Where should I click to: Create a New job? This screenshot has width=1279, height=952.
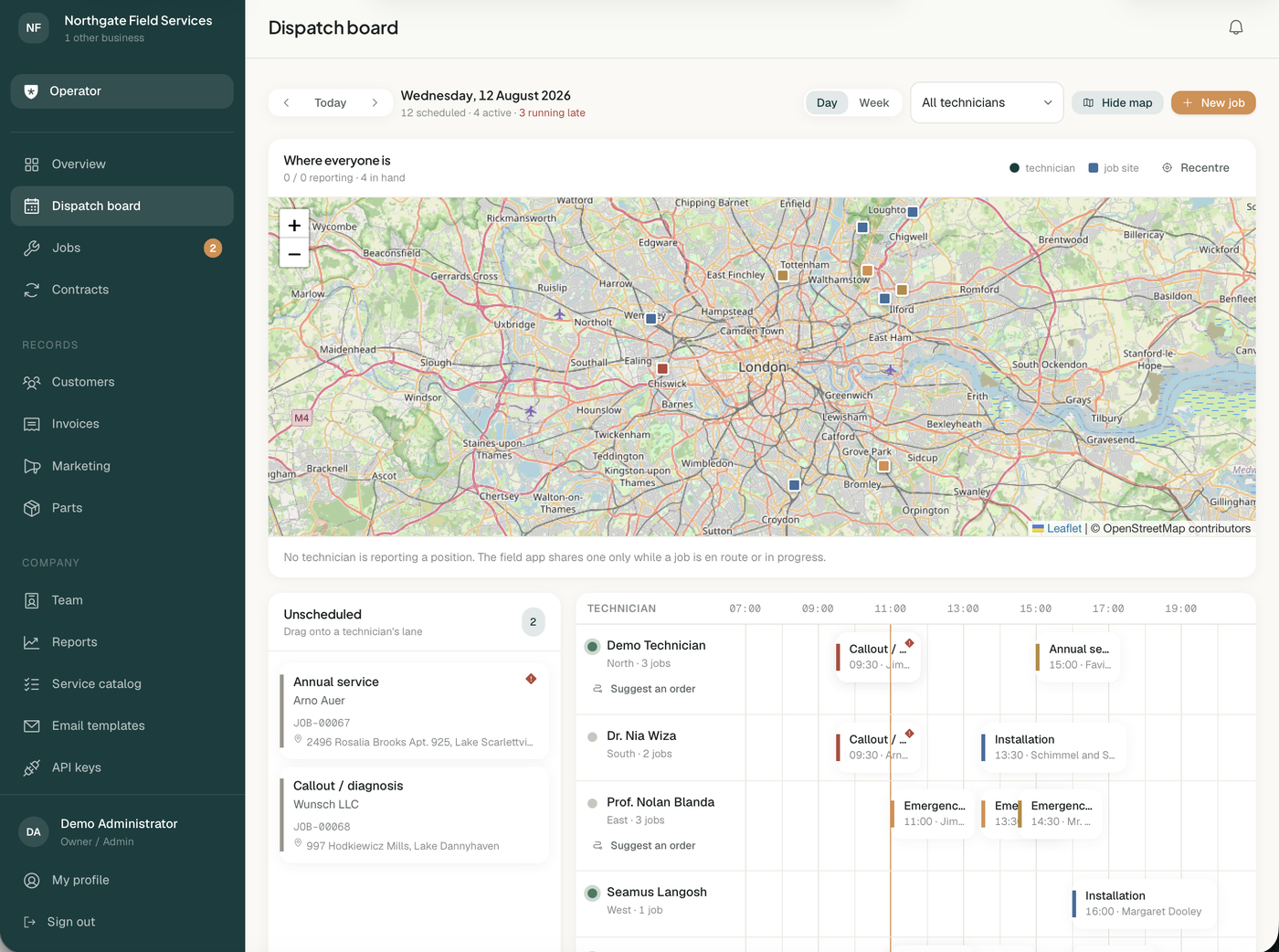coord(1213,102)
